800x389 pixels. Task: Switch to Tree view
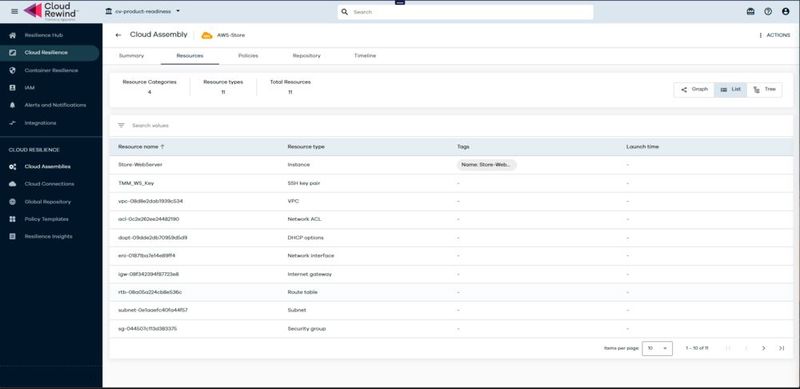tap(764, 89)
